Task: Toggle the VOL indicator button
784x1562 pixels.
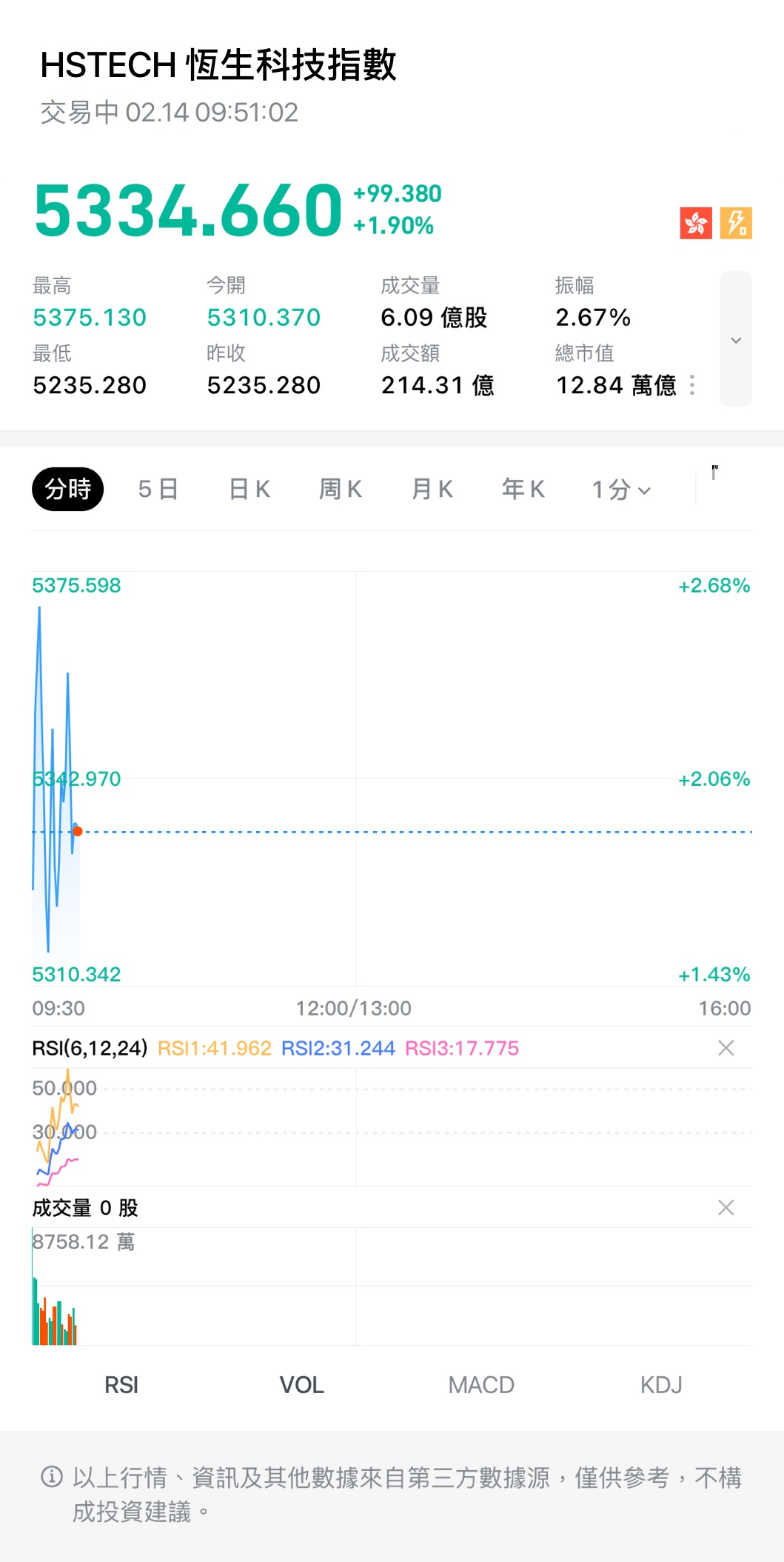Action: (301, 1385)
